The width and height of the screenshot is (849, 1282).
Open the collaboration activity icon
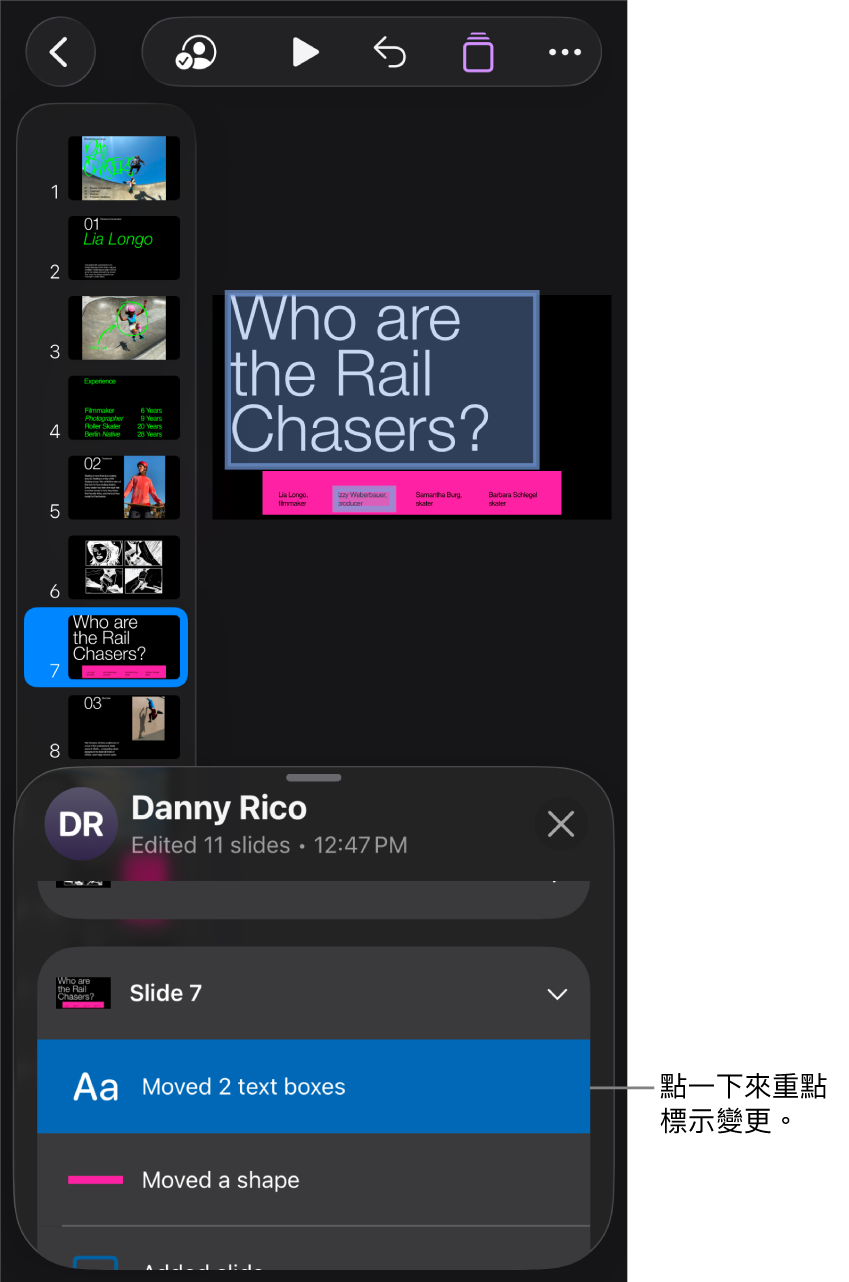click(196, 52)
